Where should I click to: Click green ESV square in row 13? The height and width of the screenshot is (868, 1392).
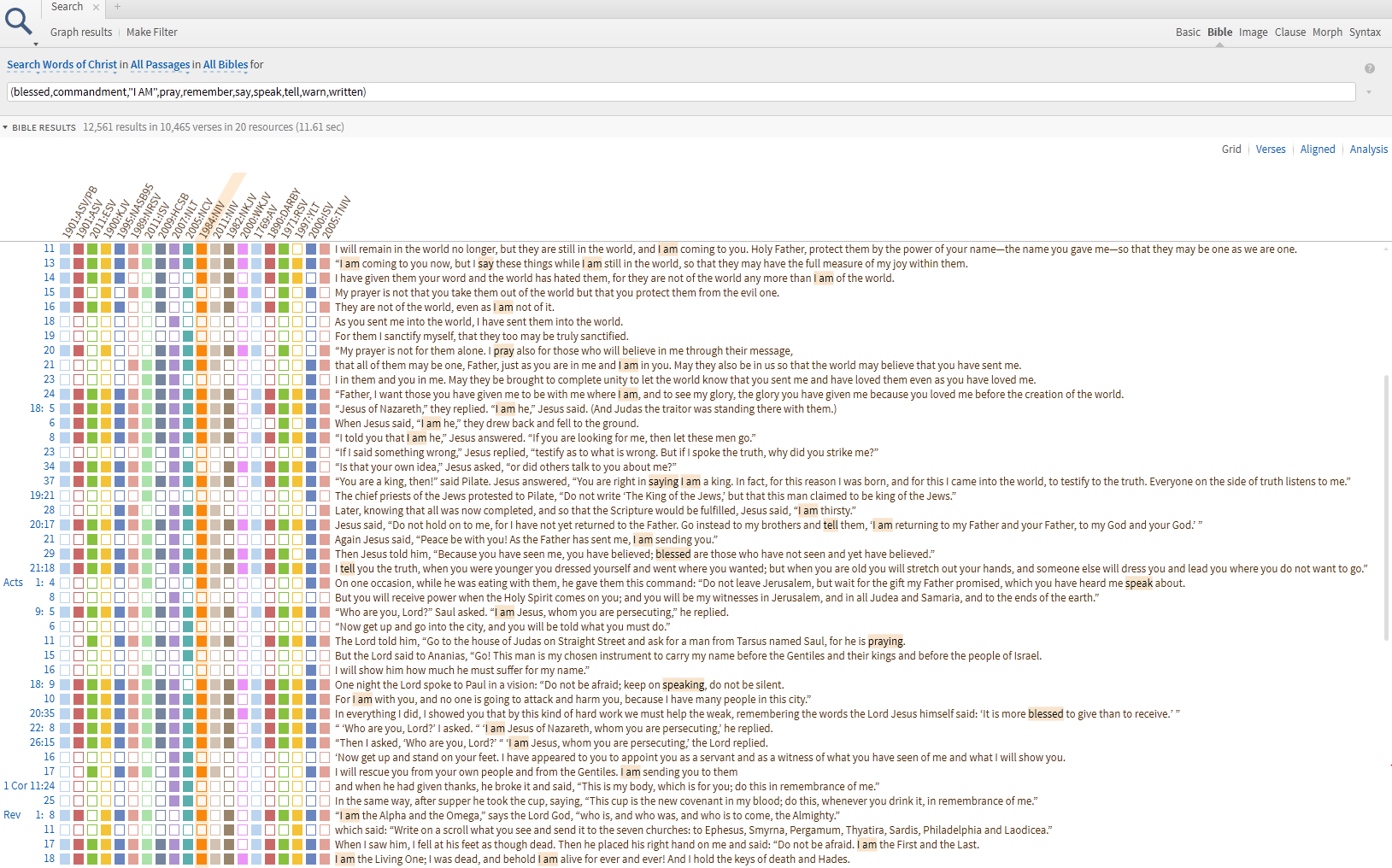[92, 264]
